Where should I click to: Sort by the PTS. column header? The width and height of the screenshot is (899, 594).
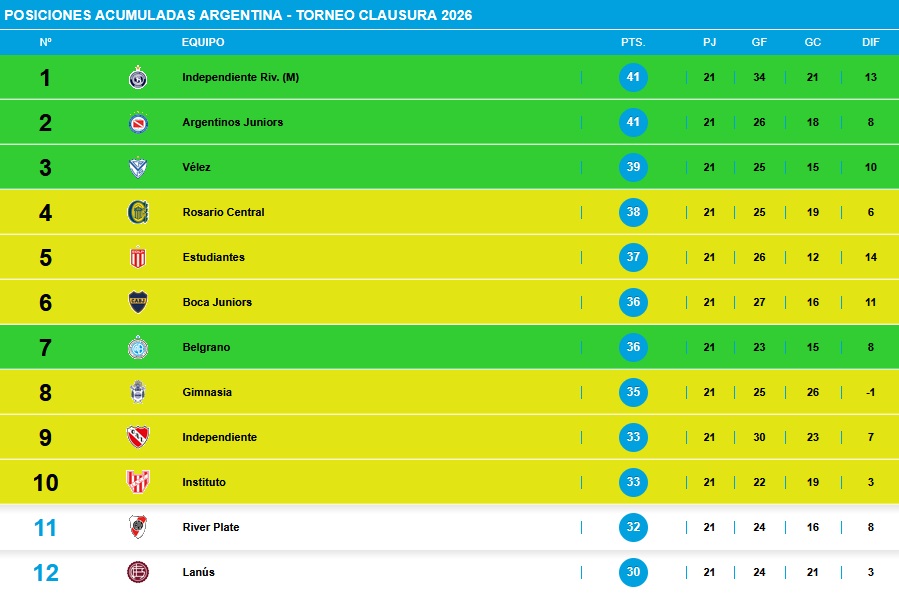(x=633, y=42)
